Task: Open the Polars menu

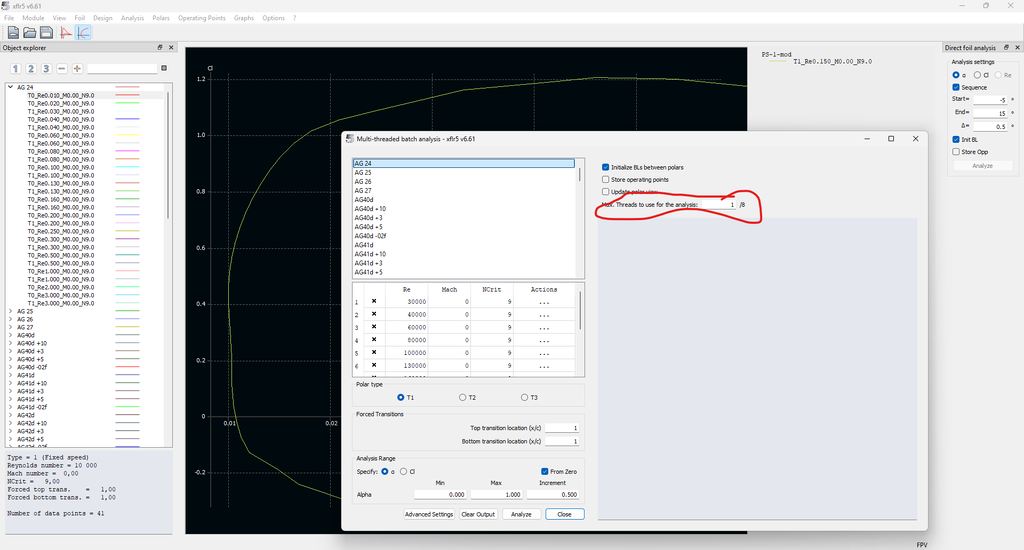Action: tap(161, 18)
